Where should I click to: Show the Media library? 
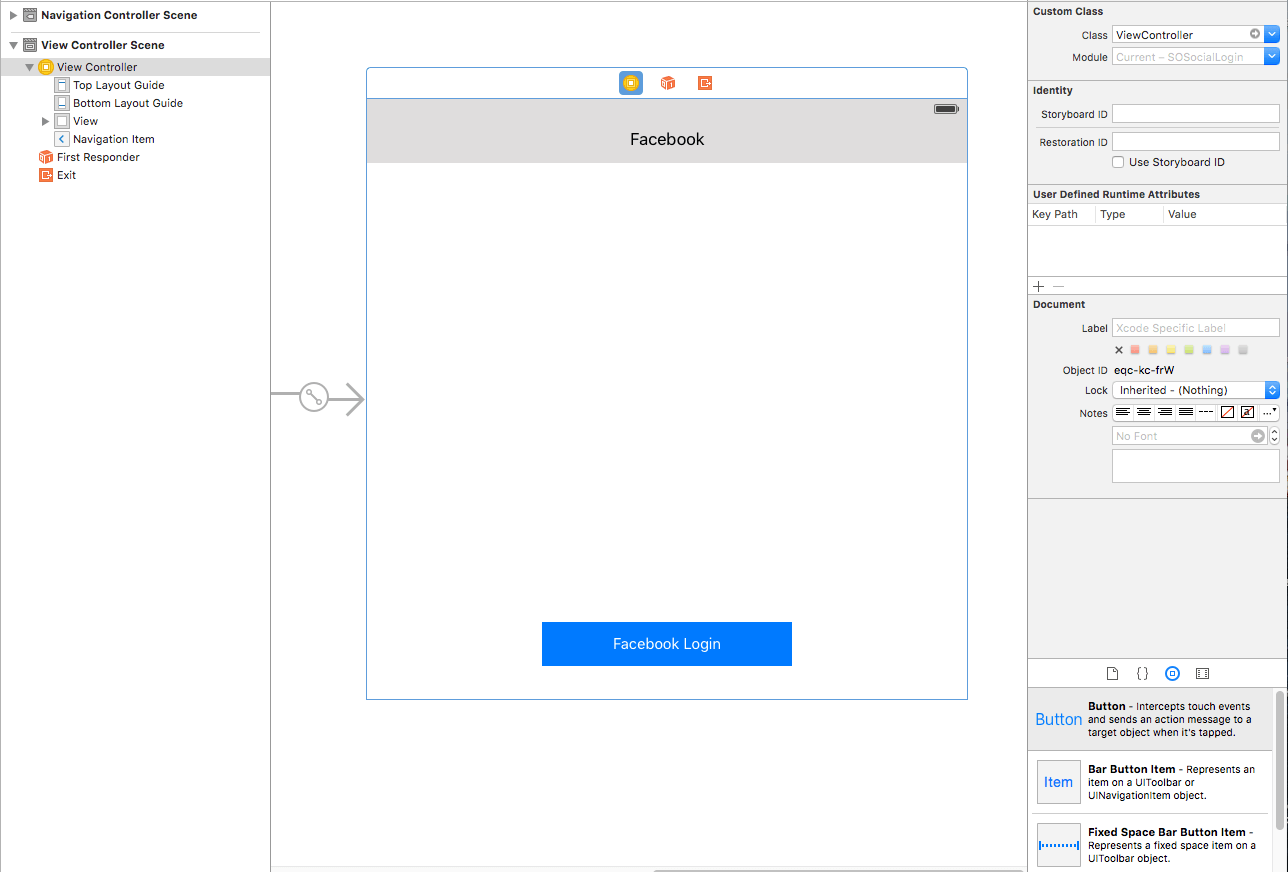click(1203, 674)
